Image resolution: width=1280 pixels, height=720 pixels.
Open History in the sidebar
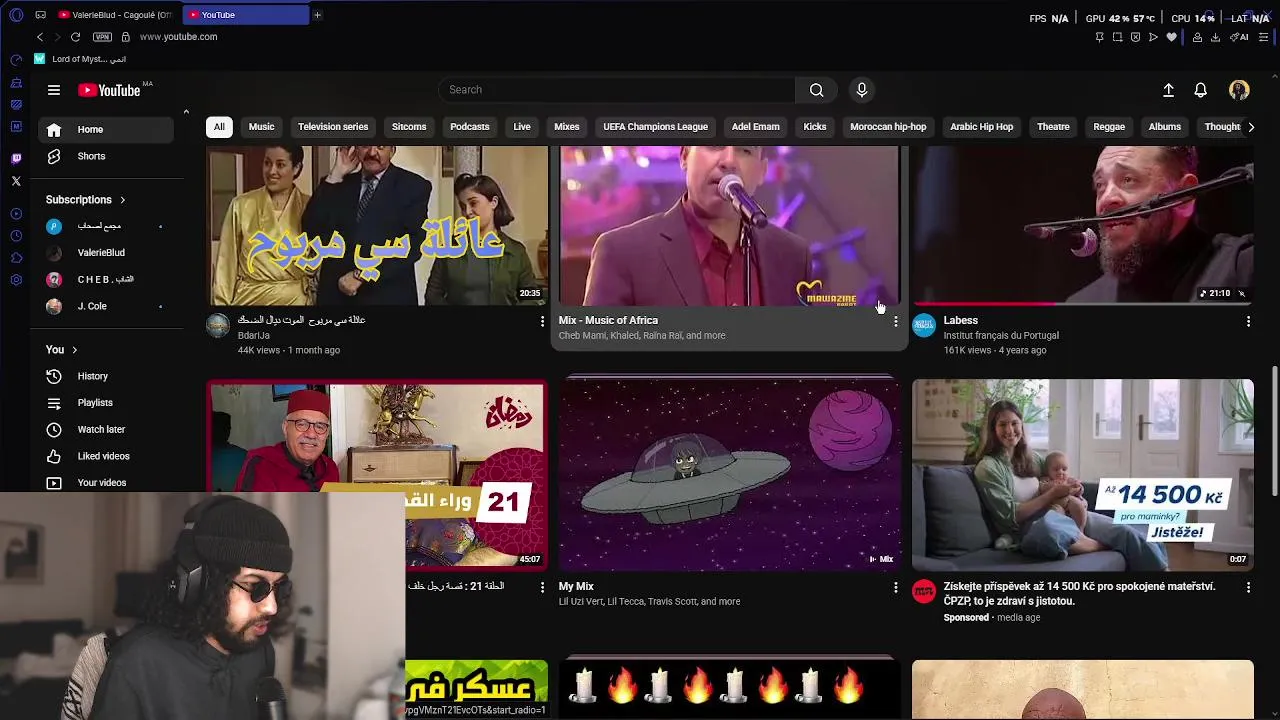(106, 376)
